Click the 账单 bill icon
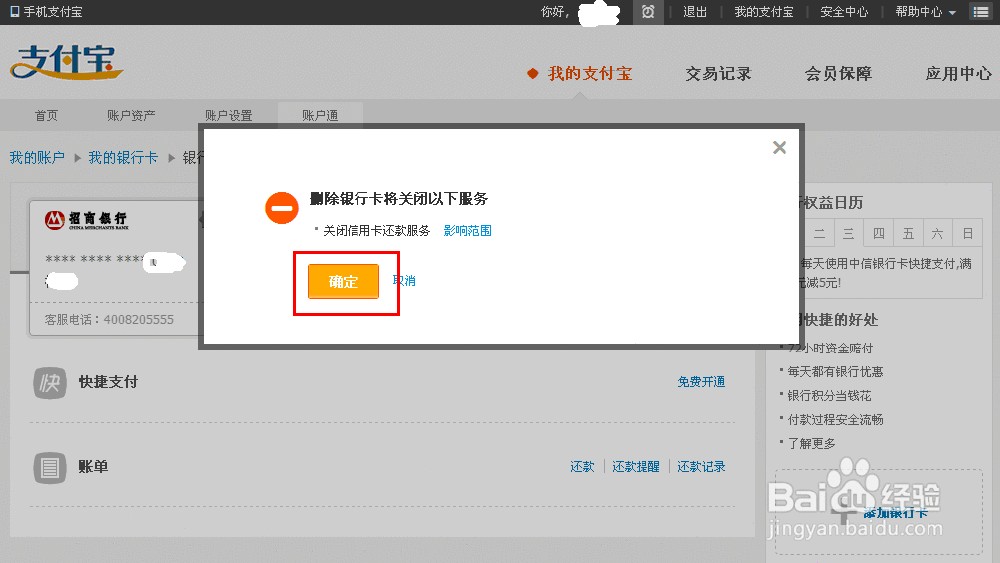Image resolution: width=1000 pixels, height=563 pixels. [50, 467]
